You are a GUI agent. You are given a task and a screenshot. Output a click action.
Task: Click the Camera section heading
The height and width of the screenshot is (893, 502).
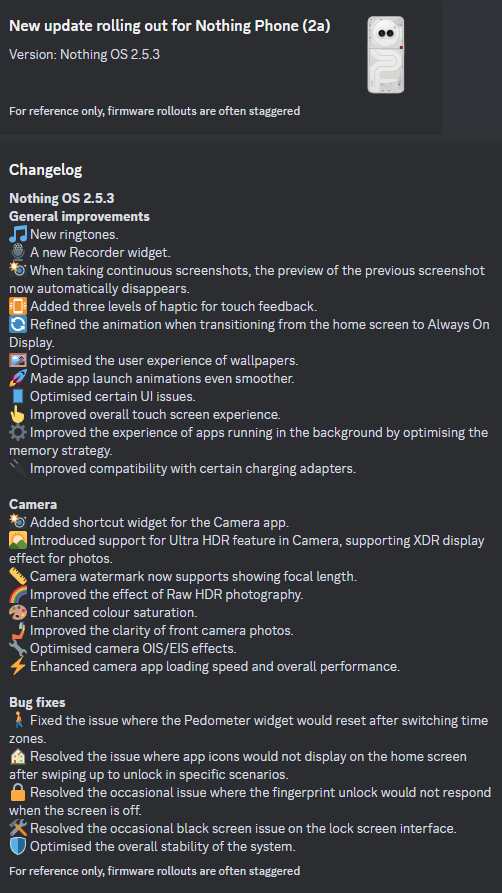click(33, 505)
